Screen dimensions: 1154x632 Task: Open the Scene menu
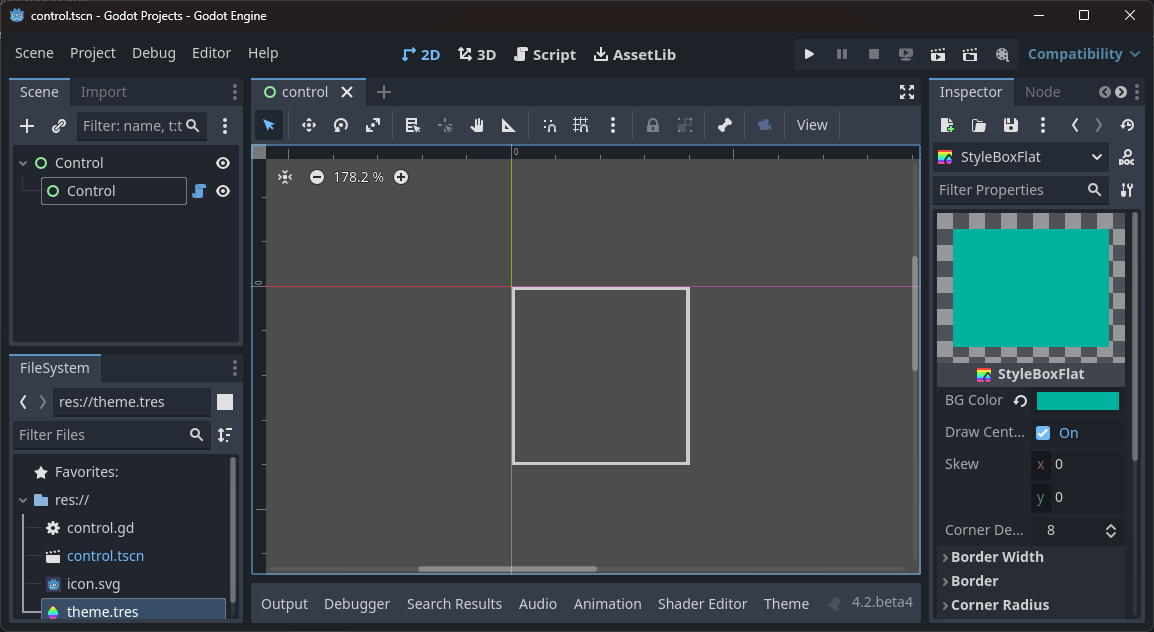pos(34,53)
